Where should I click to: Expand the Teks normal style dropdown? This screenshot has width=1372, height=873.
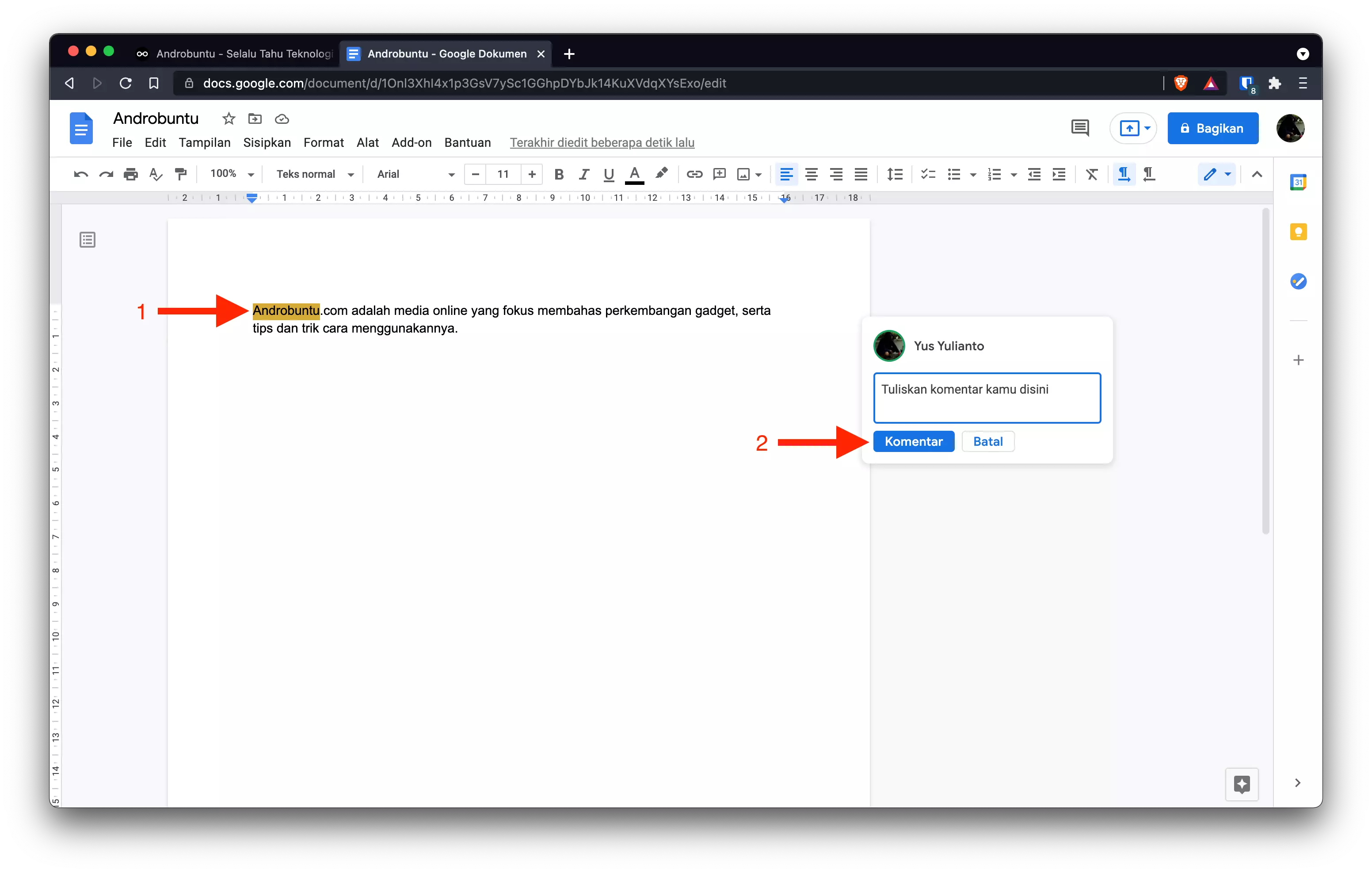pos(314,174)
